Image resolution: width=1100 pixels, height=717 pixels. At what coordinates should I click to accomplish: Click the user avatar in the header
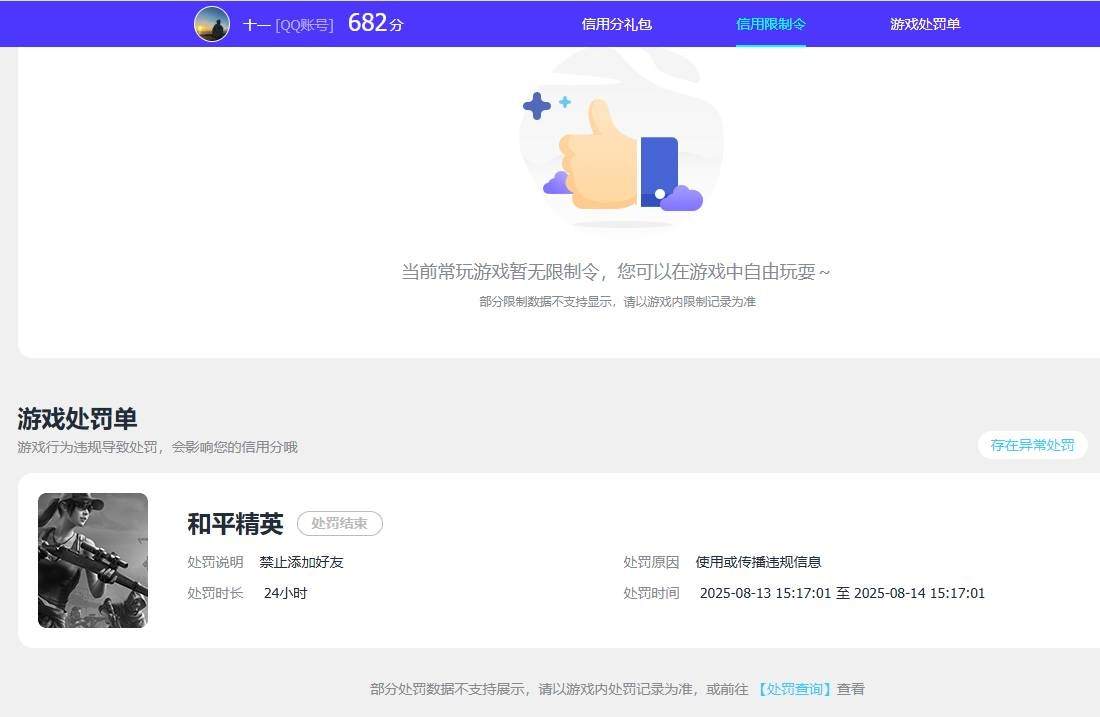coord(212,24)
